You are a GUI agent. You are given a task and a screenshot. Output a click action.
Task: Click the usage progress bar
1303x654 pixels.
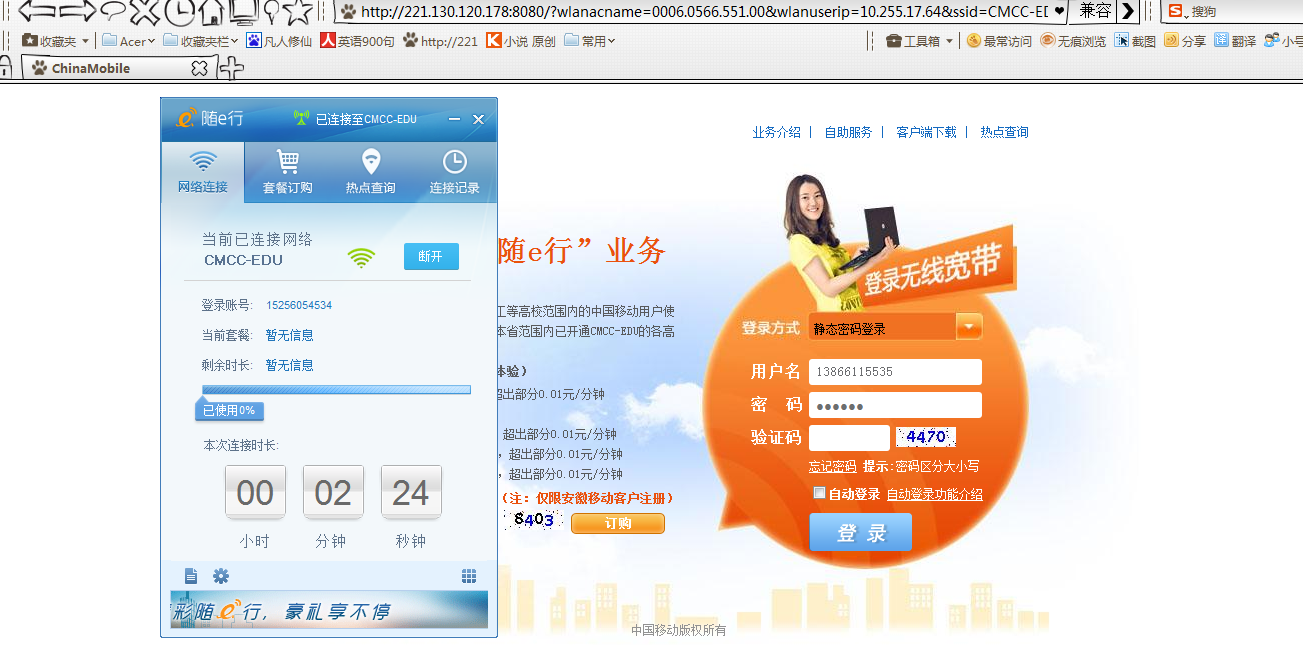336,390
